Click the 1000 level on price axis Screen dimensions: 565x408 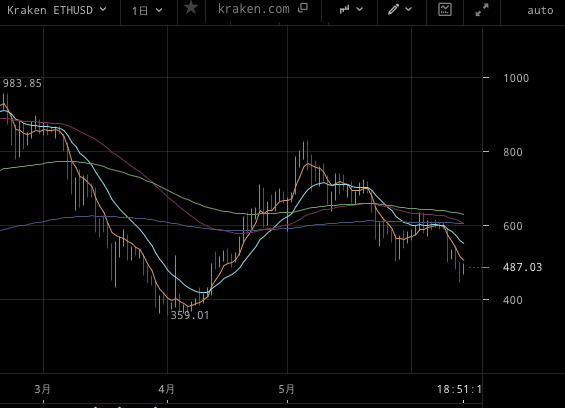pos(516,78)
